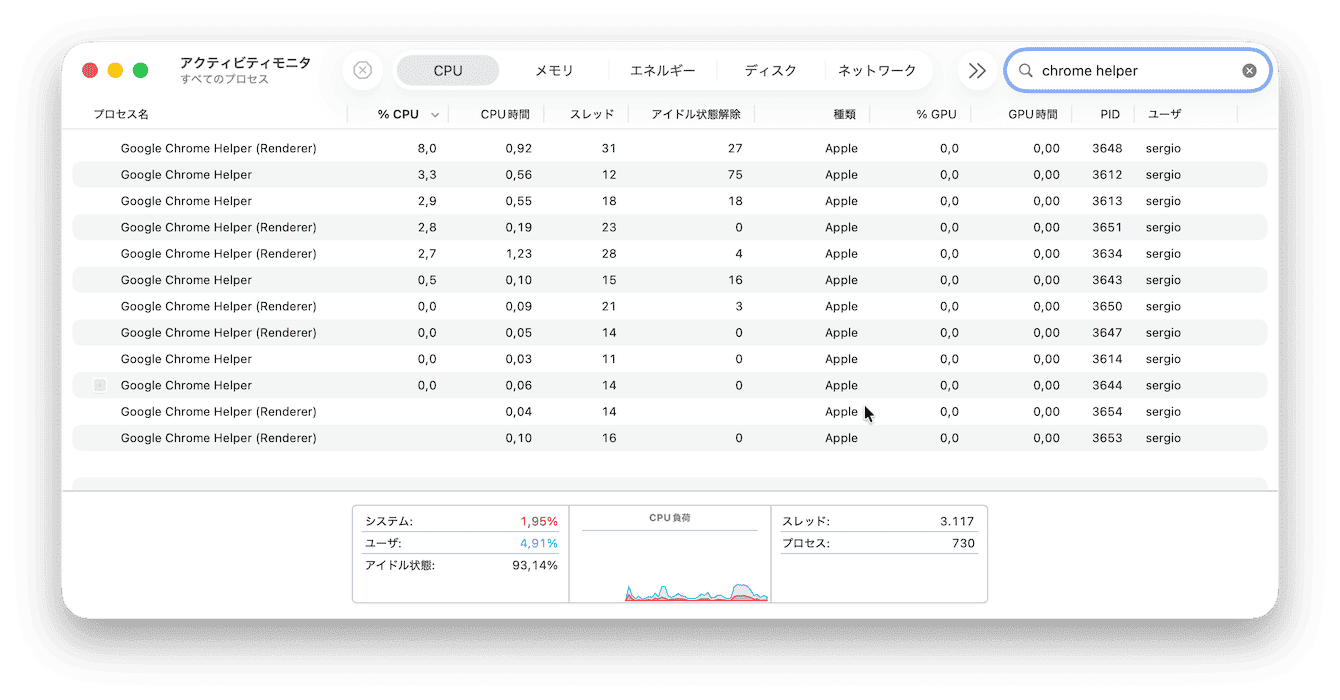
Task: Select the Renderer row with PID 3651
Action: tap(670, 227)
